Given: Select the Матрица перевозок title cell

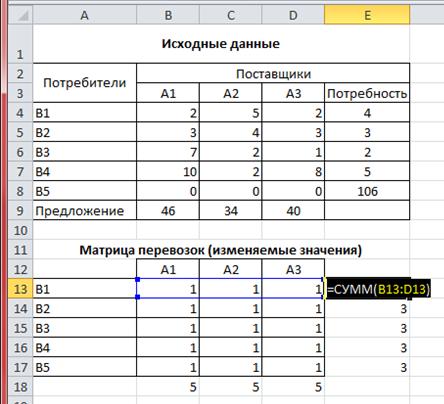Looking at the screenshot, I should pos(221,250).
